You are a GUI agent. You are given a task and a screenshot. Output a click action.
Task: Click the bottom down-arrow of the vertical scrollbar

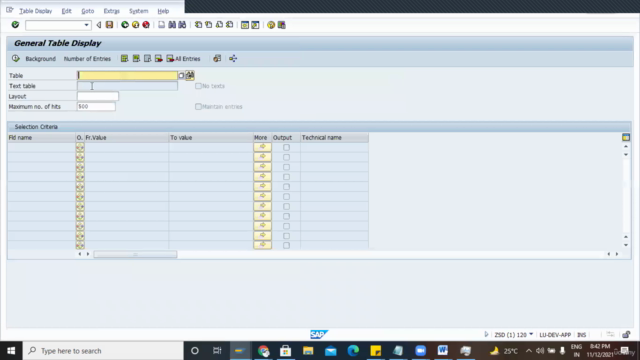coord(626,245)
